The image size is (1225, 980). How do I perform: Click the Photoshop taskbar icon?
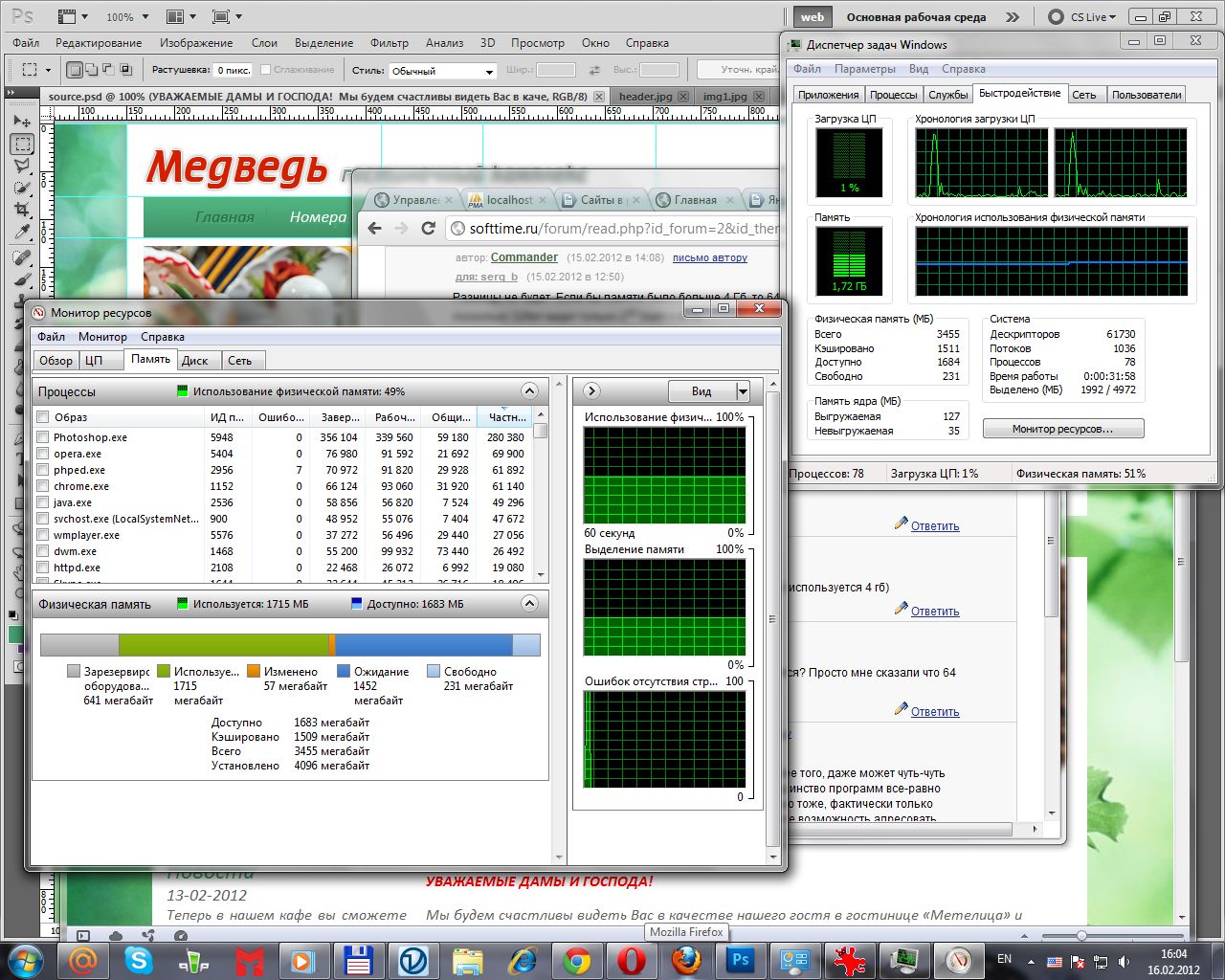740,960
